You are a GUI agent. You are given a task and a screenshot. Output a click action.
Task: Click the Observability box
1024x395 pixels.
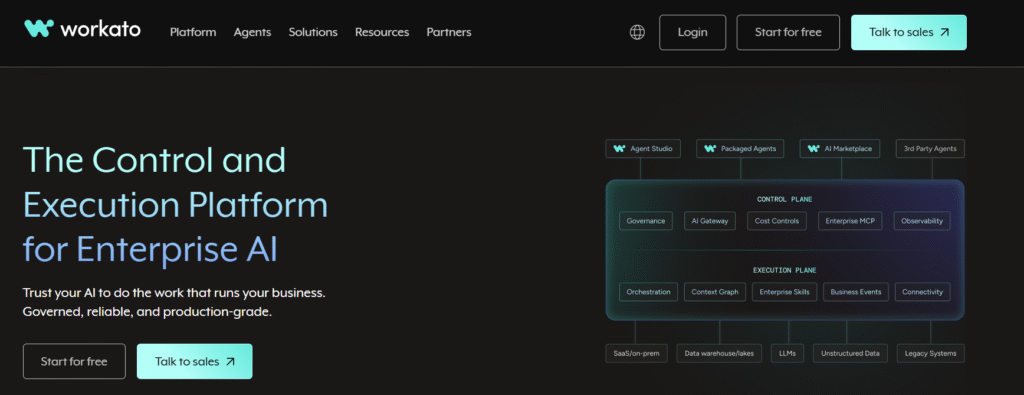point(922,221)
